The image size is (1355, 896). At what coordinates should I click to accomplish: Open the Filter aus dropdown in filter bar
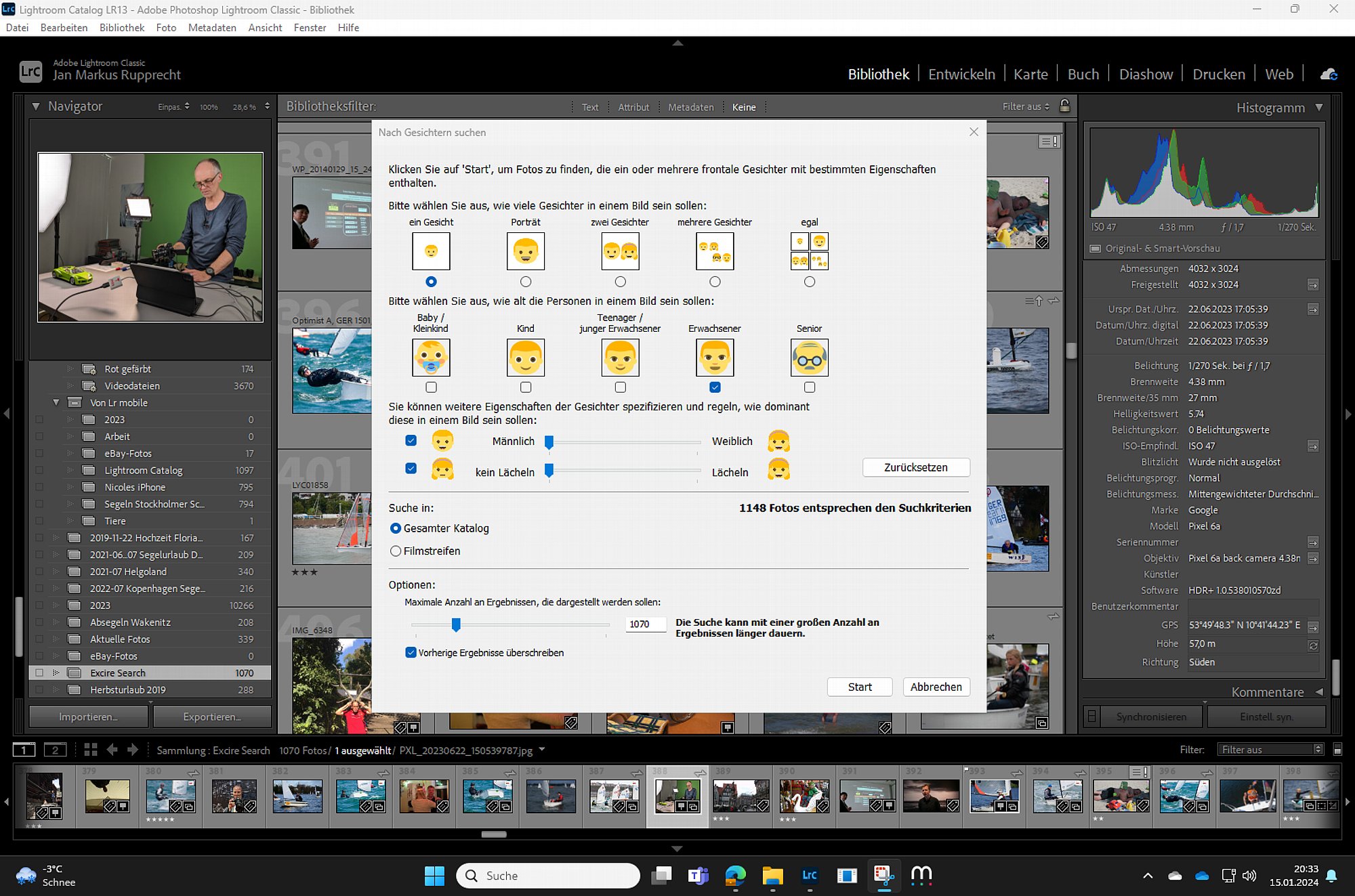pos(1026,107)
